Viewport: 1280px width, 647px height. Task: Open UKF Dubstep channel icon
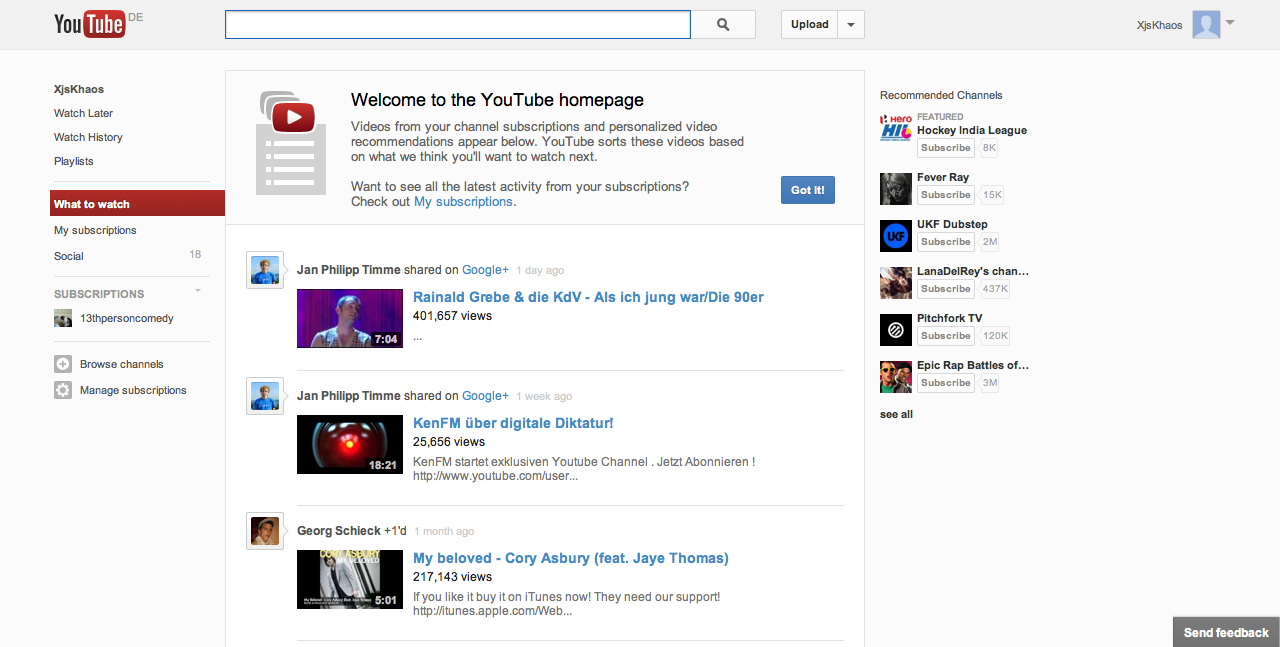[896, 236]
